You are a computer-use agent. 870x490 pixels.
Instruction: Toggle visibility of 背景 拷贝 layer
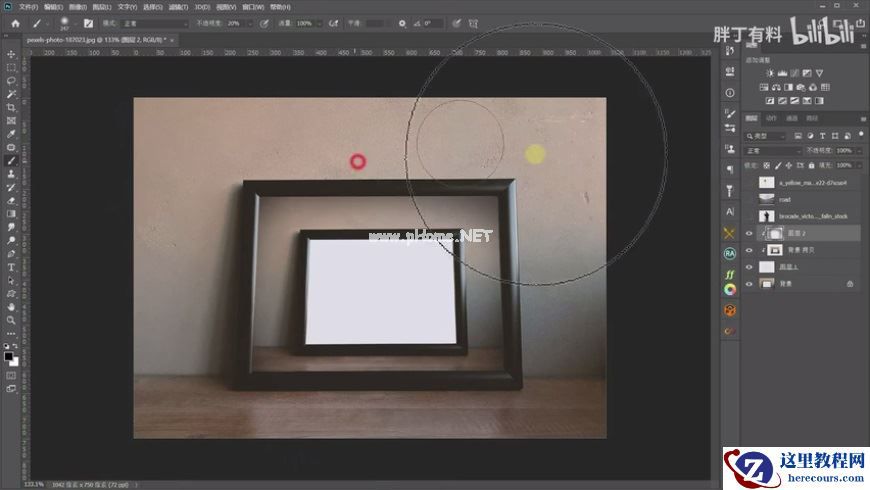pyautogui.click(x=749, y=250)
